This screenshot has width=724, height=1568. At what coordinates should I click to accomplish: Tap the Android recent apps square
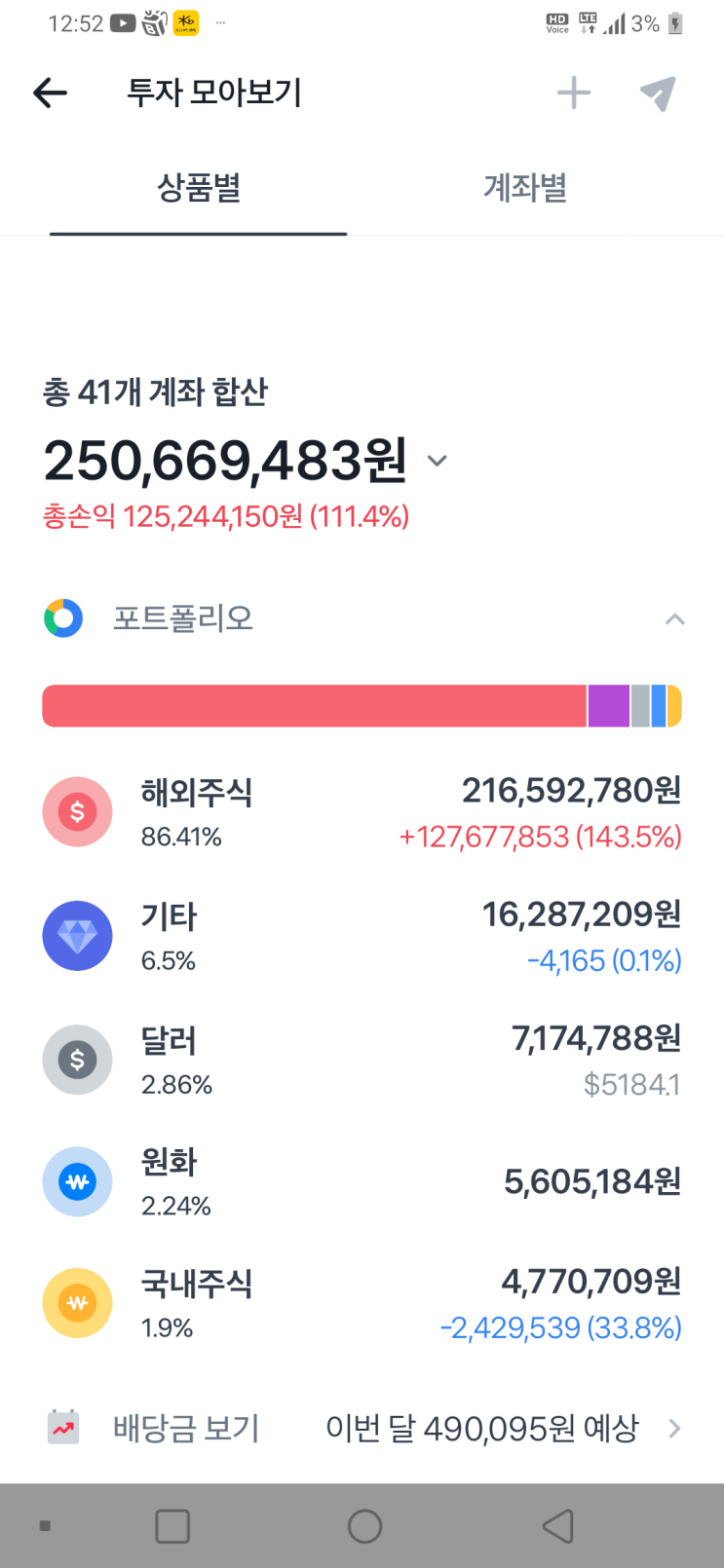point(172,1526)
